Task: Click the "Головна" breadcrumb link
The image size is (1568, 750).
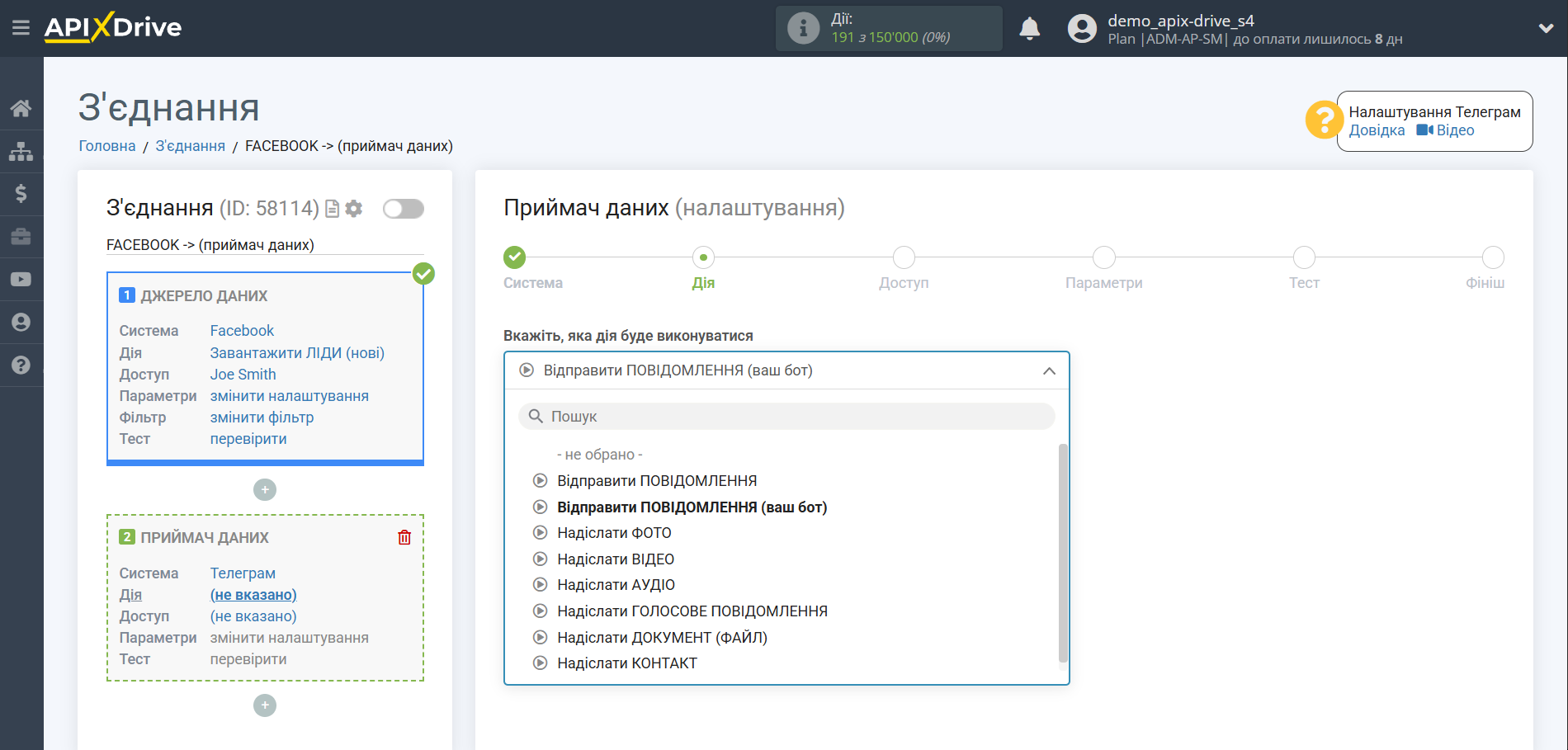Action: tap(107, 146)
